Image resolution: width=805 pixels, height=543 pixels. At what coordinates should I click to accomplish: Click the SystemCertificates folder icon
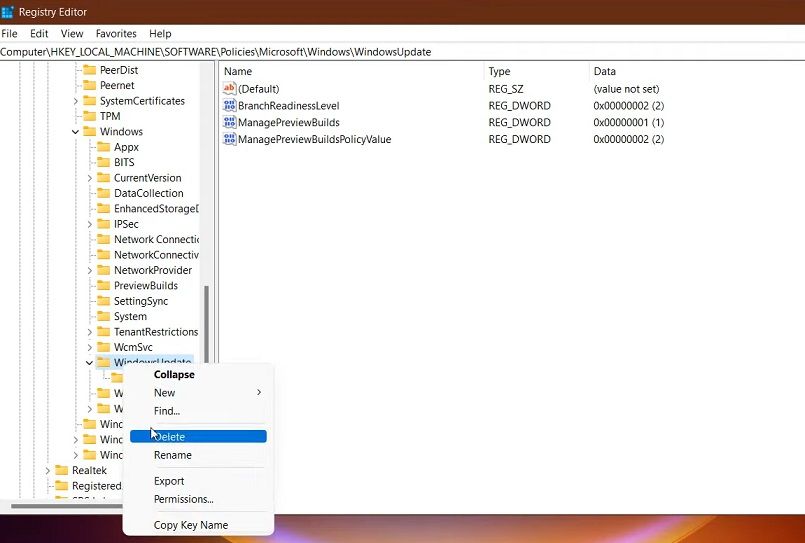click(x=90, y=101)
